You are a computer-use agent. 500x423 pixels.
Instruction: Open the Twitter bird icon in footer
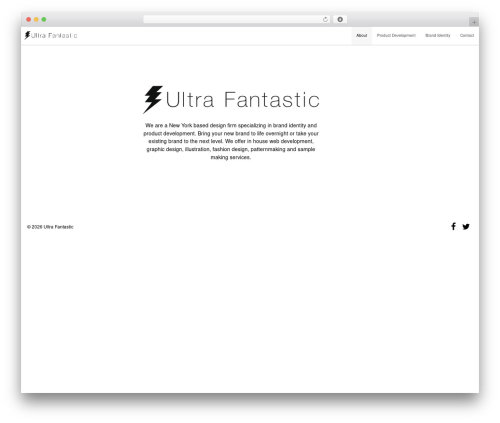tap(466, 227)
